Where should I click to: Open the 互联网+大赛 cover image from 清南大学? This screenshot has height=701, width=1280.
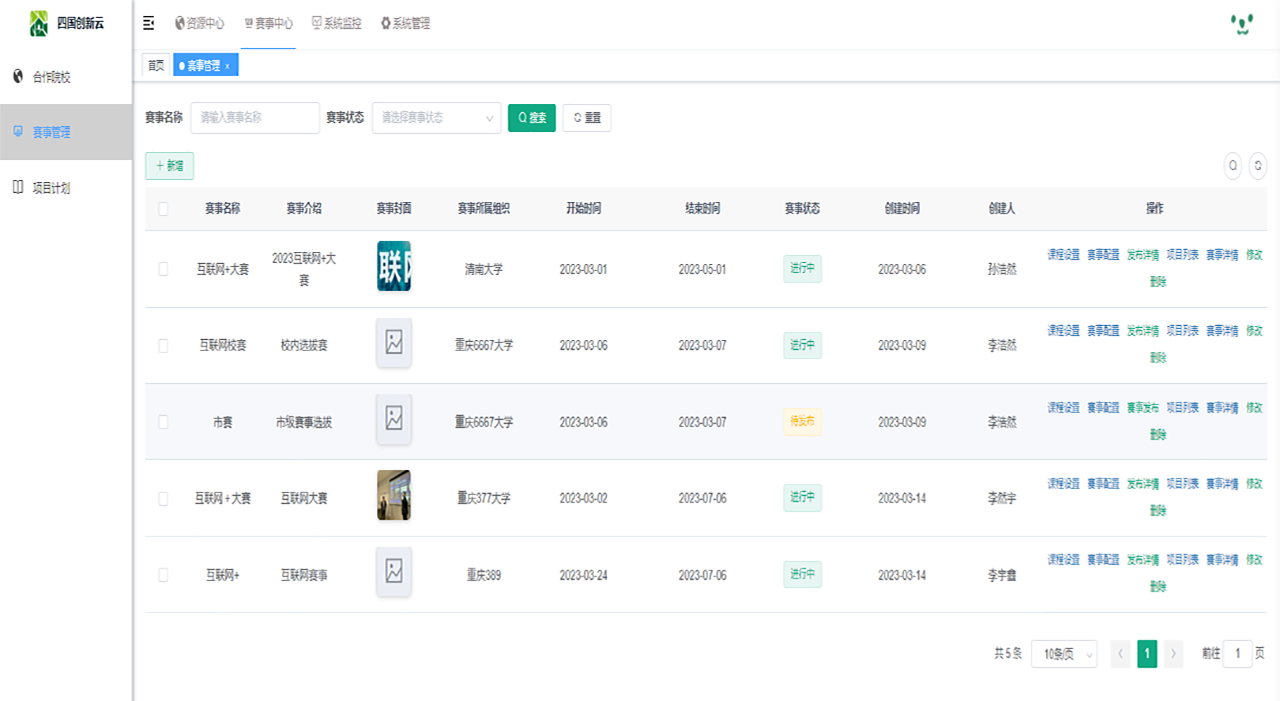coord(393,266)
